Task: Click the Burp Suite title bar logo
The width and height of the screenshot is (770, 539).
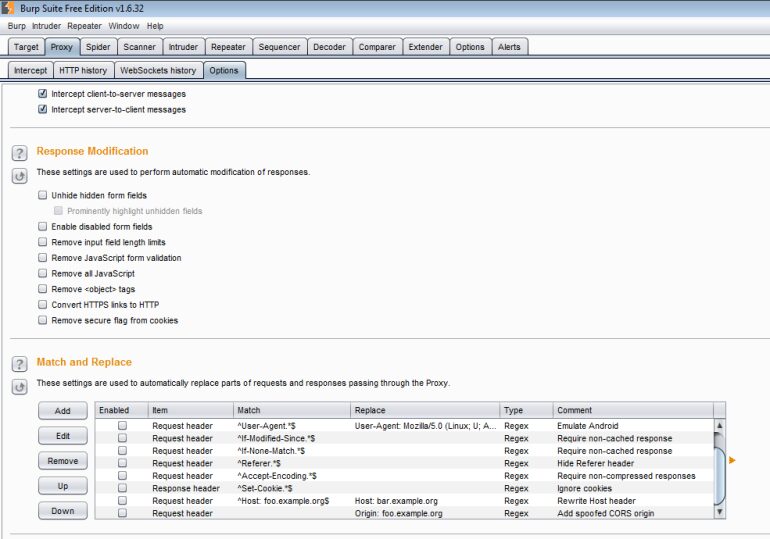Action: 8,8
